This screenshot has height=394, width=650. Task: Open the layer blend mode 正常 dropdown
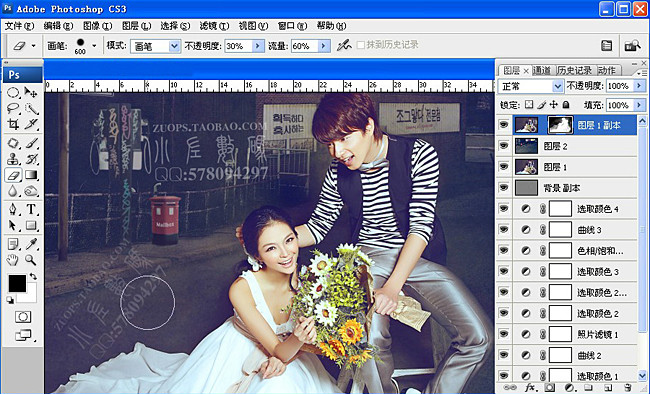pos(558,86)
